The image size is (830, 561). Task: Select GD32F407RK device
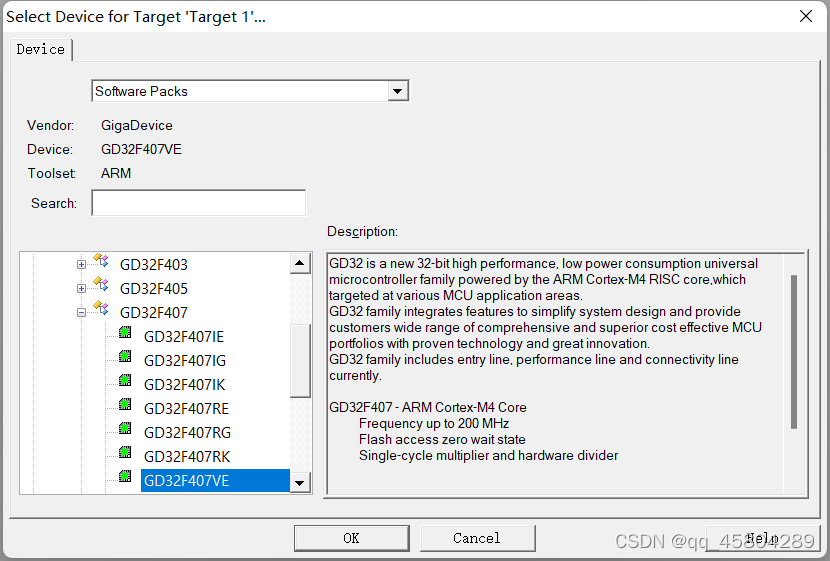pyautogui.click(x=187, y=457)
